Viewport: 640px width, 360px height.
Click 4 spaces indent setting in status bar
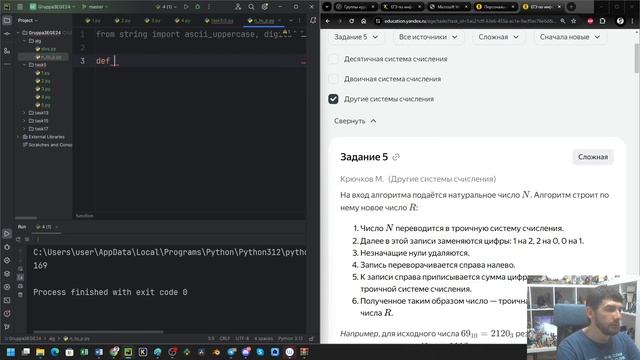pos(263,338)
